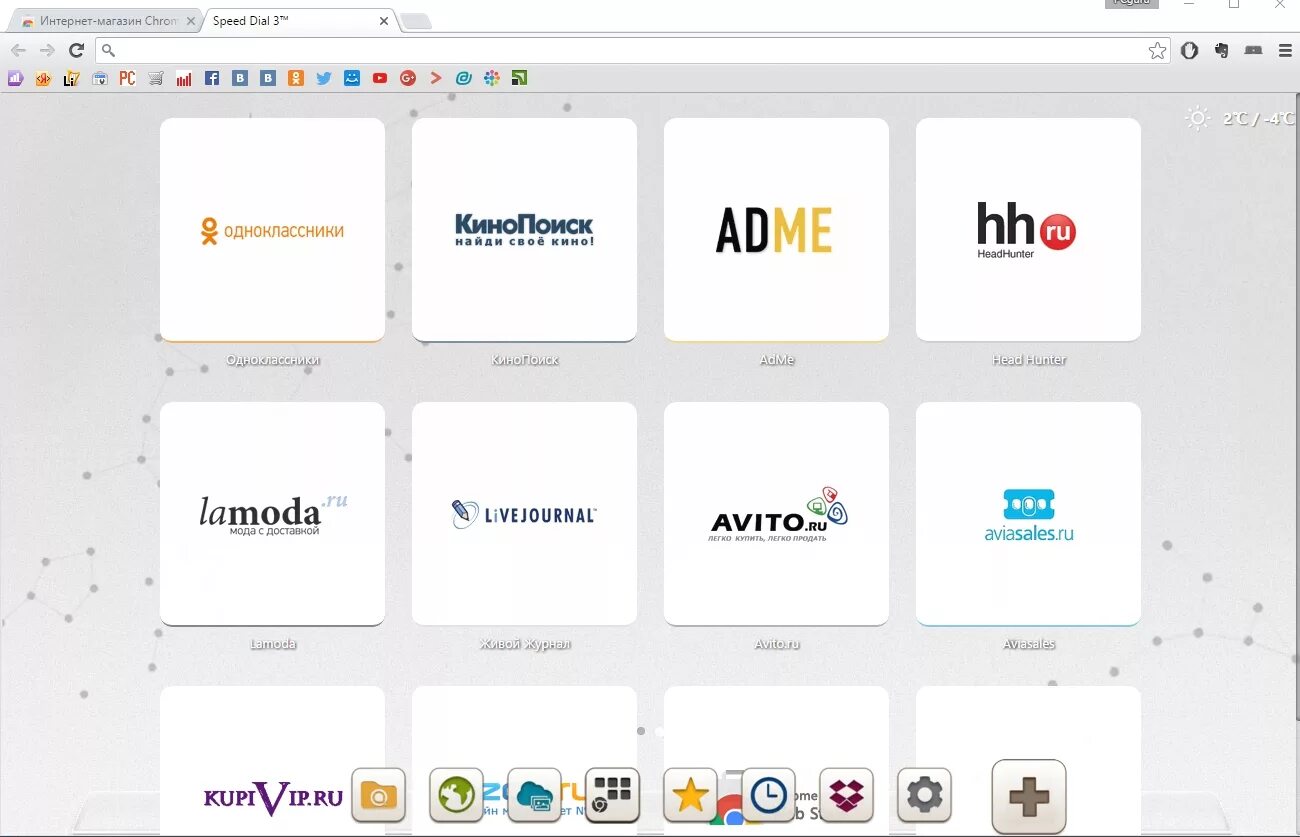The width and height of the screenshot is (1300, 837).
Task: Toggle the bookmark star in the address bar
Action: [x=1157, y=50]
